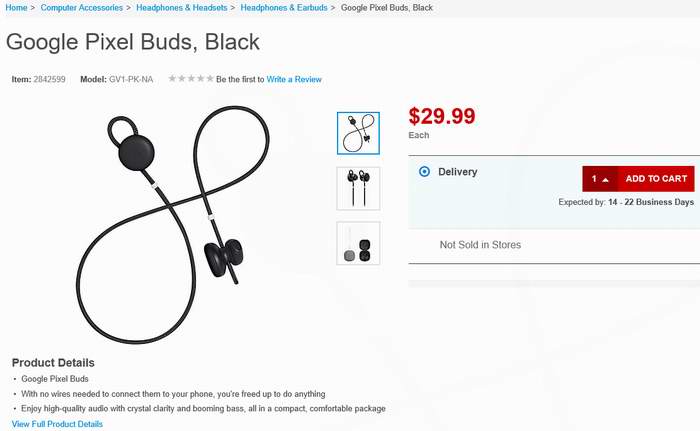The image size is (700, 431).
Task: Navigate to Computer Accessories breadcrumb
Action: [81, 8]
